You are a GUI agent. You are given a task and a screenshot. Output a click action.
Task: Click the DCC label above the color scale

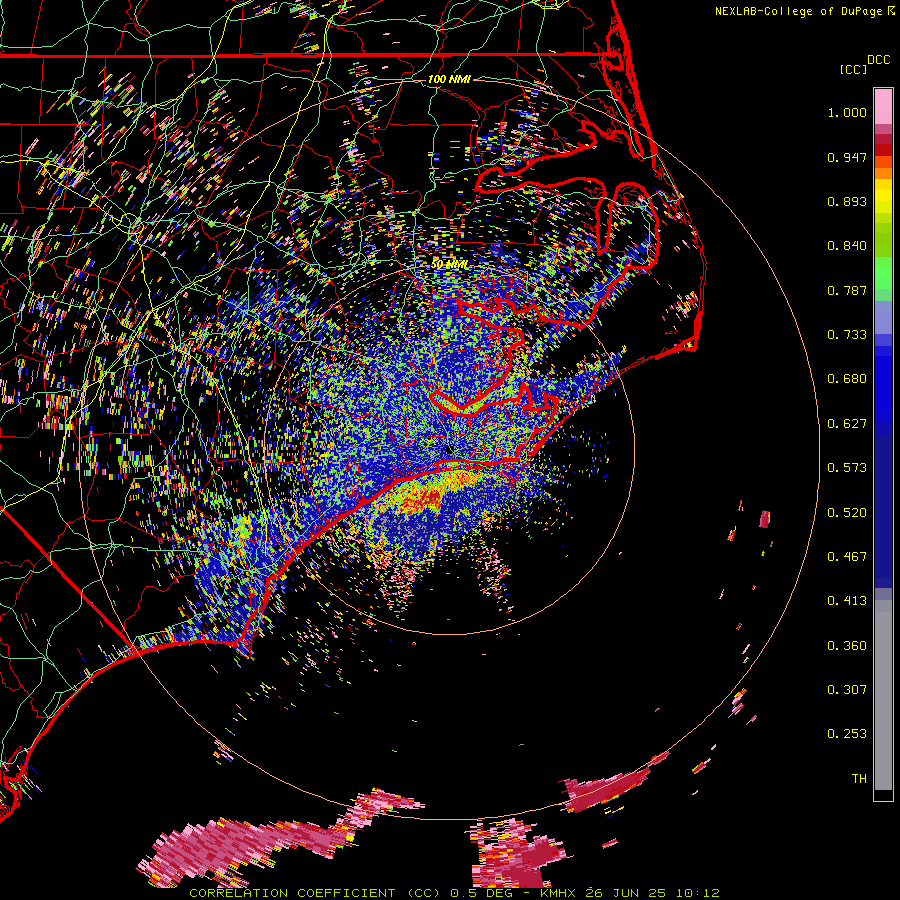click(x=879, y=60)
